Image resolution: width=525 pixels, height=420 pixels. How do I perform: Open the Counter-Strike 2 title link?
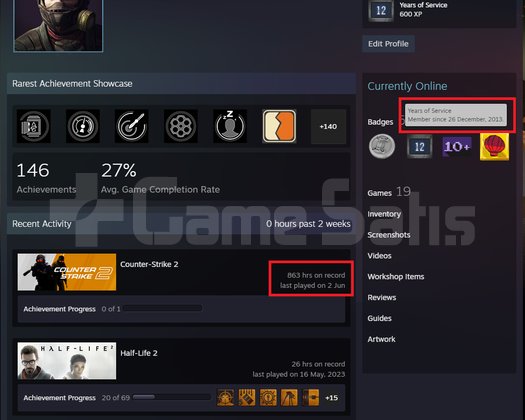(x=149, y=264)
